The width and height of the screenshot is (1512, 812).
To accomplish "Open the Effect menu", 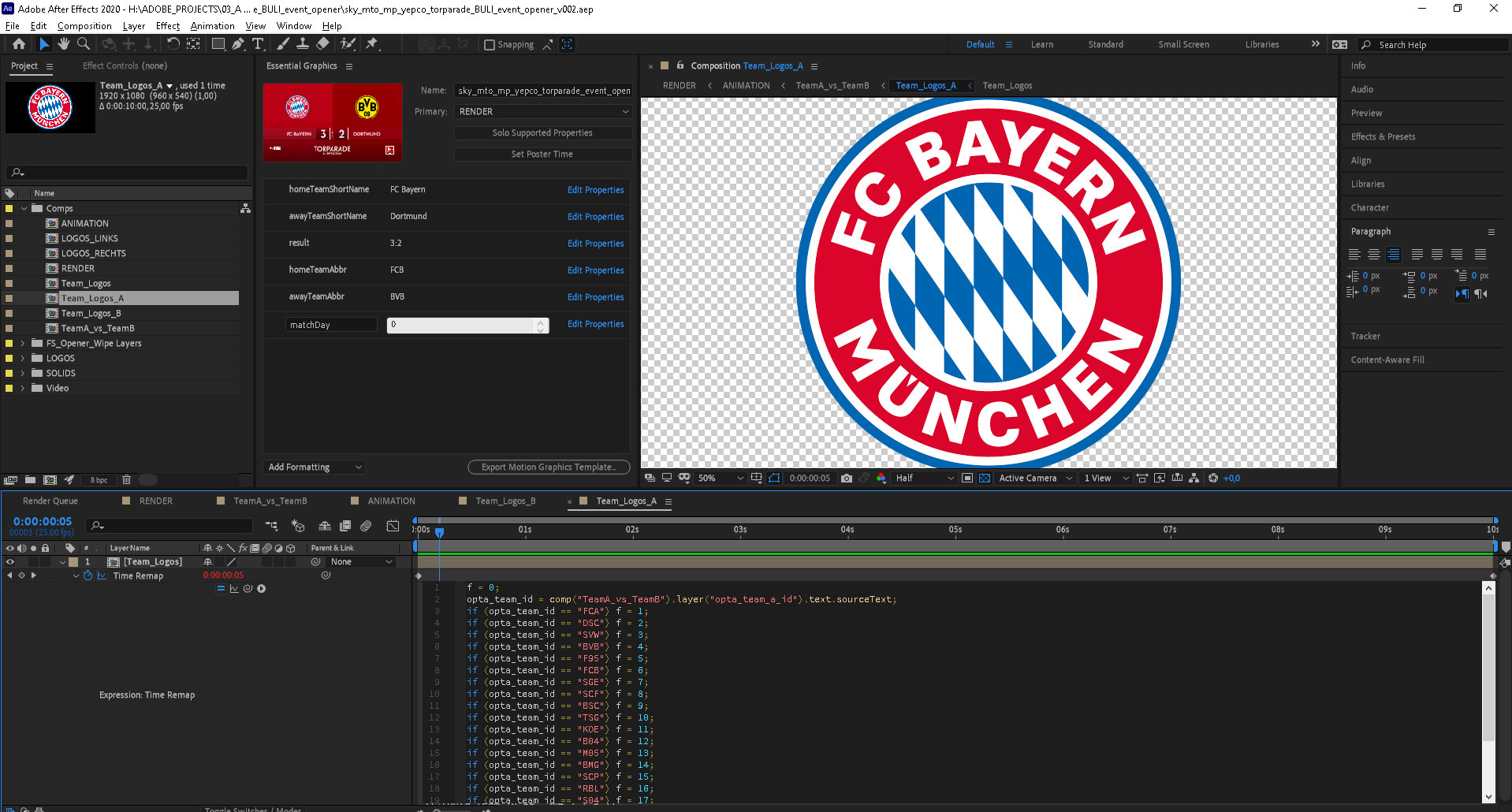I will (x=167, y=26).
